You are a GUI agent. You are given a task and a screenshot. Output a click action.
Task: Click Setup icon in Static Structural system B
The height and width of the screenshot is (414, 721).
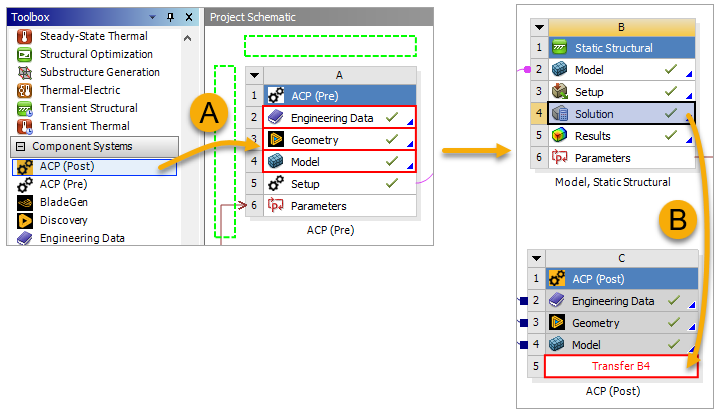(x=560, y=91)
